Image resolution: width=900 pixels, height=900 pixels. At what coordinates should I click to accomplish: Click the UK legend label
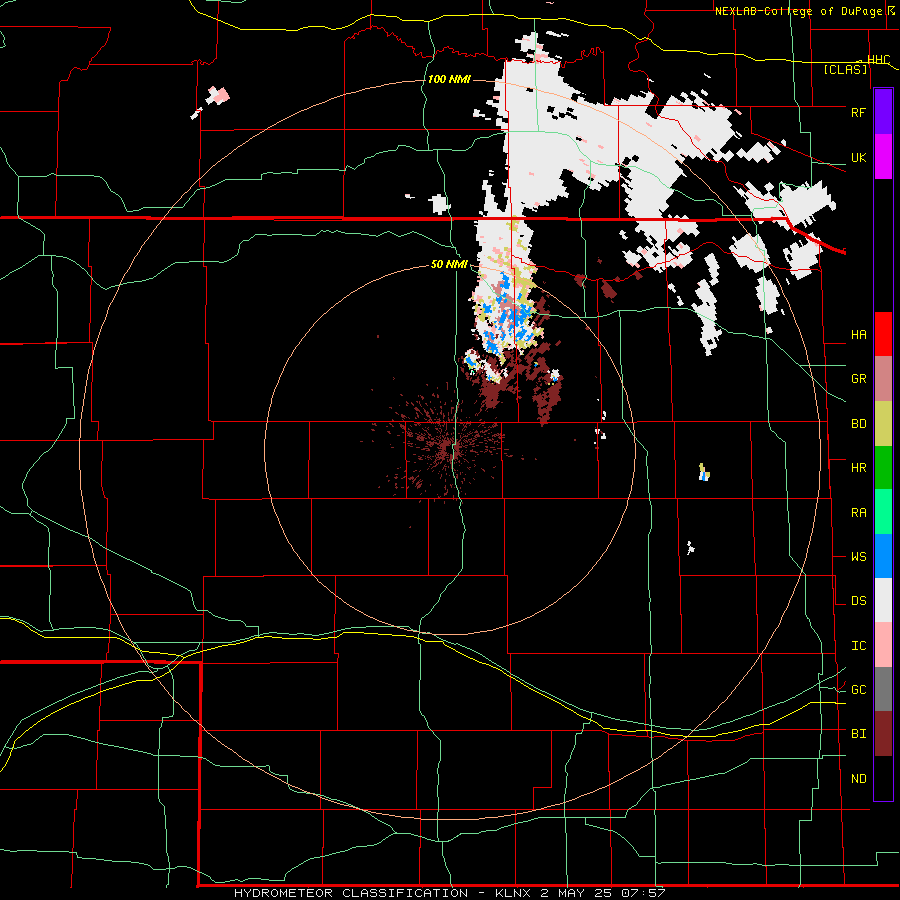click(x=858, y=157)
